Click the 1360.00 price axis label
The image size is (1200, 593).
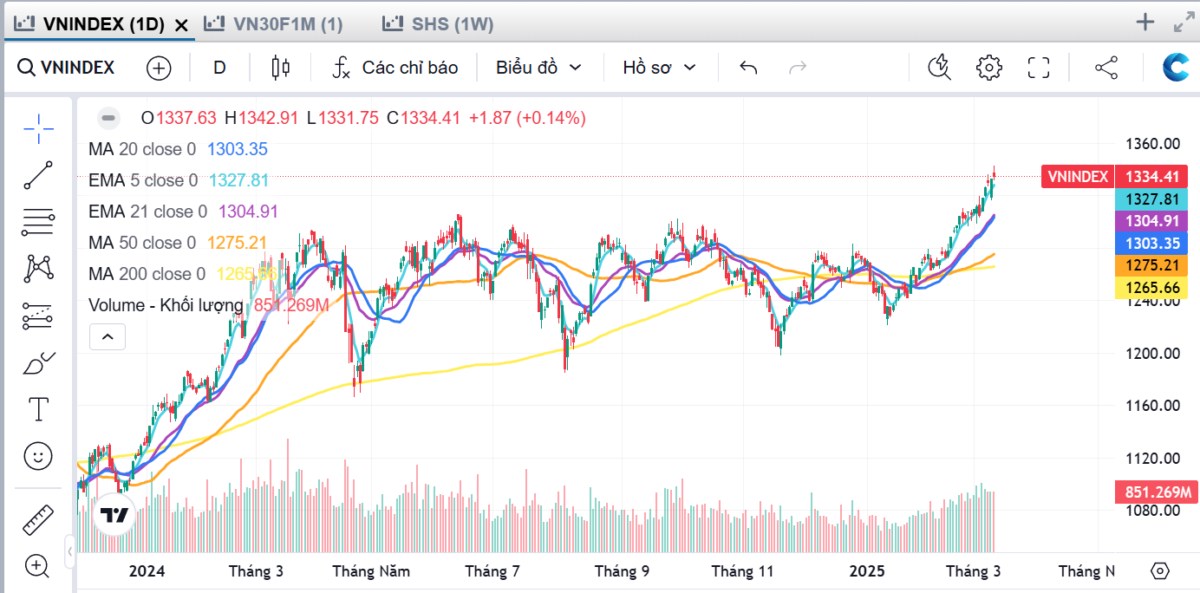click(x=1153, y=144)
